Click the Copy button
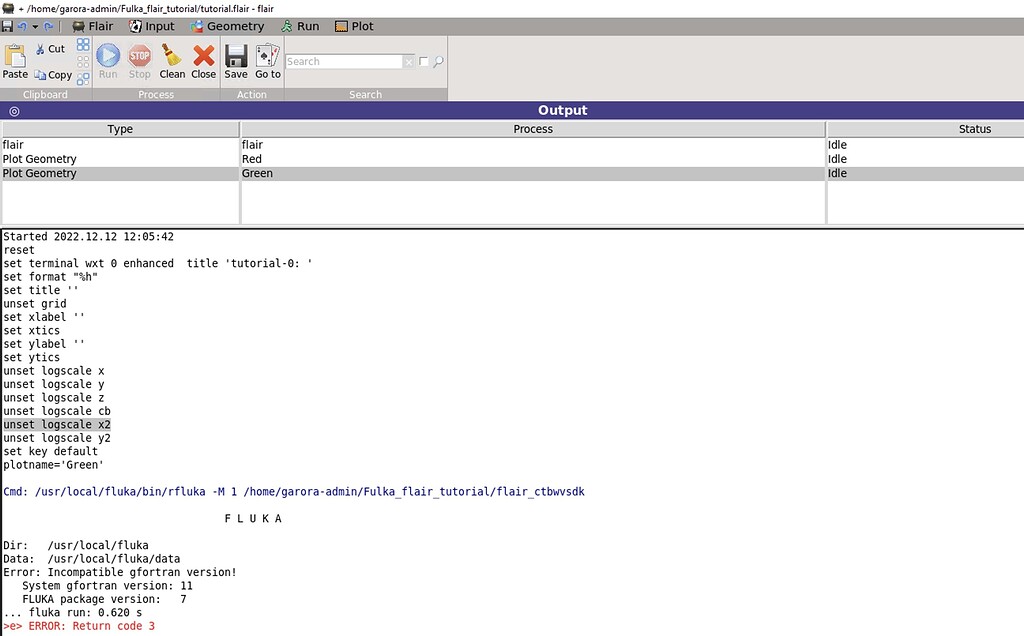This screenshot has height=636, width=1024. (53, 75)
